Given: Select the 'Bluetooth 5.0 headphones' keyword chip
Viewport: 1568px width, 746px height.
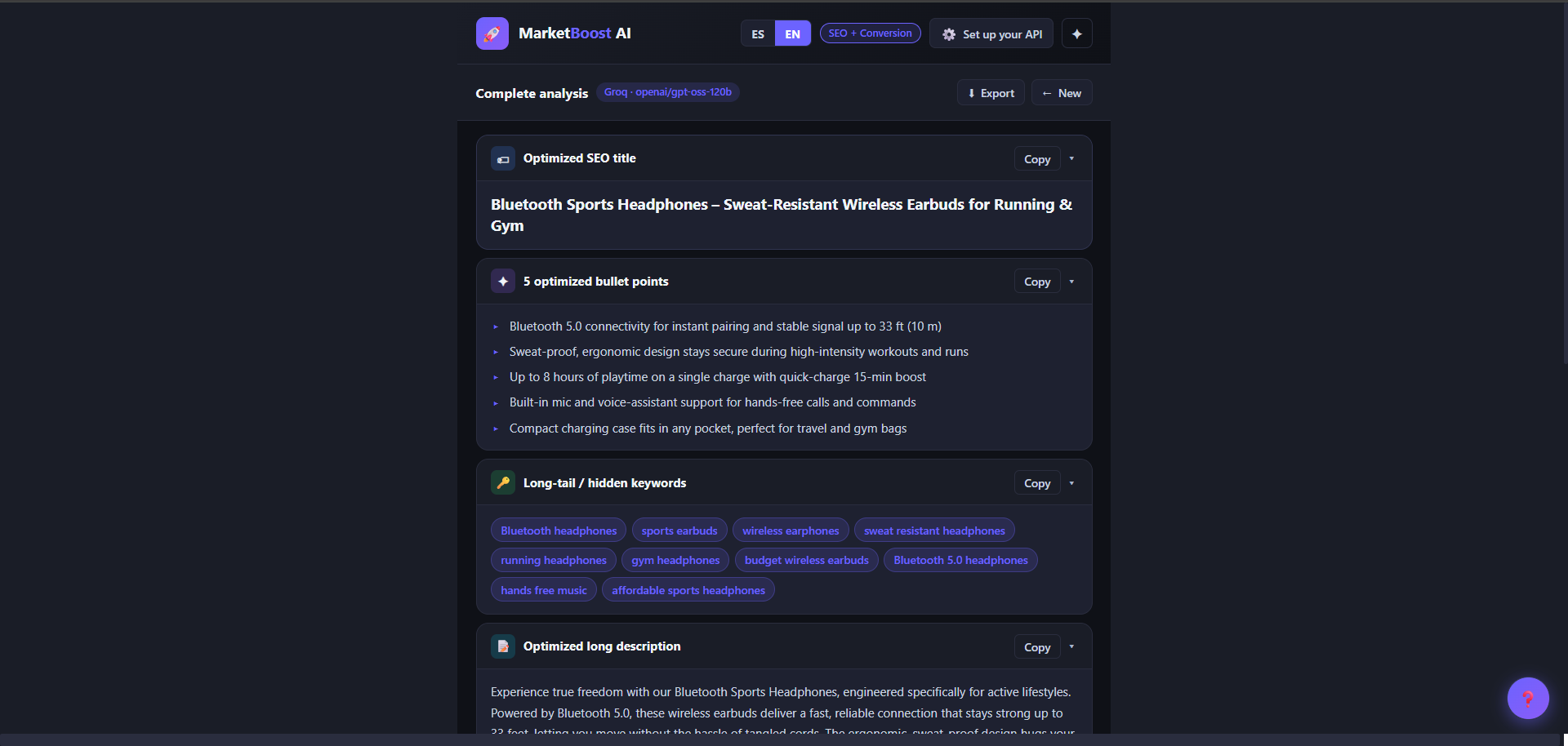Looking at the screenshot, I should click(960, 560).
